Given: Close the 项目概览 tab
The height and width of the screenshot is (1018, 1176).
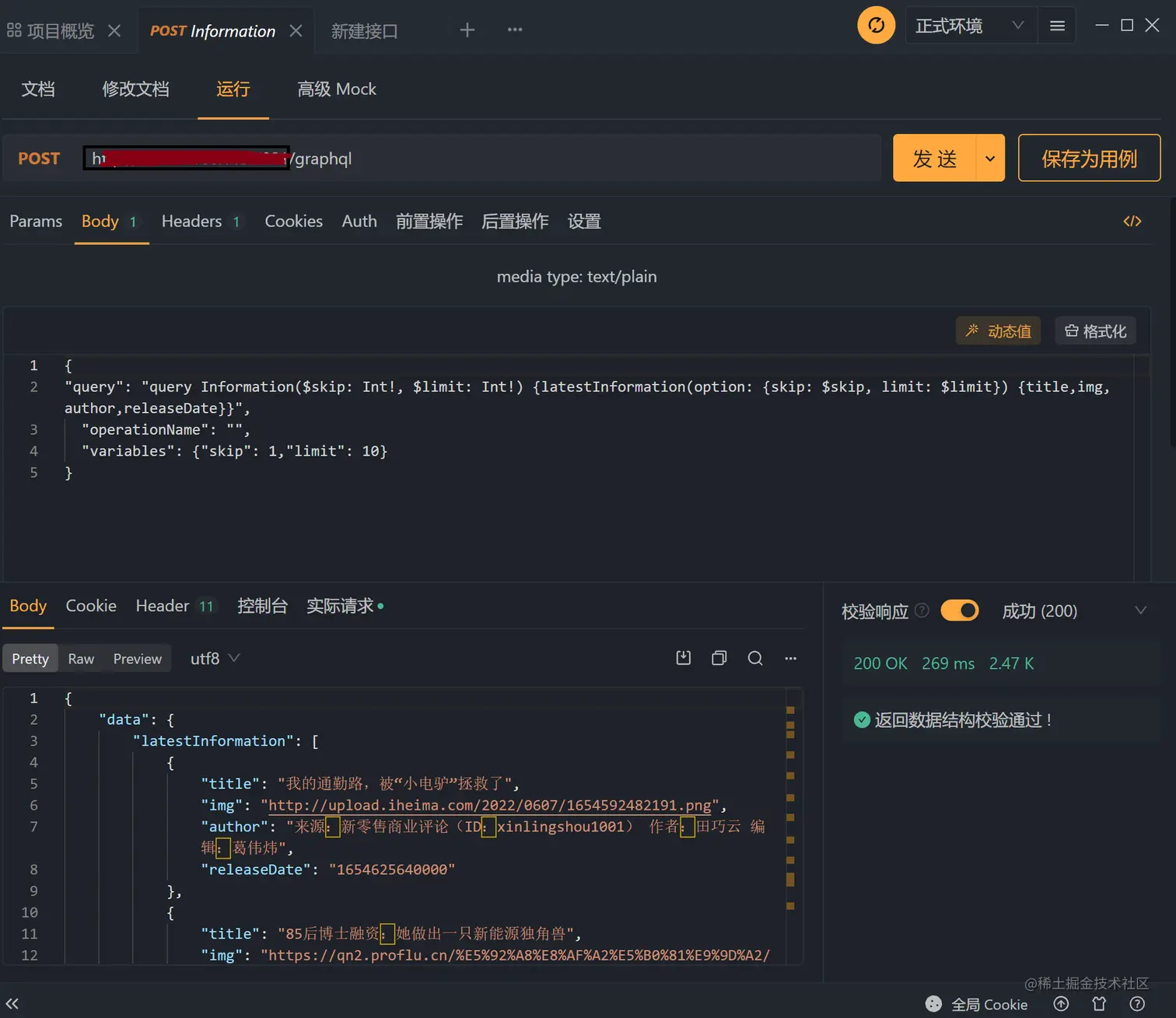Looking at the screenshot, I should [x=114, y=30].
